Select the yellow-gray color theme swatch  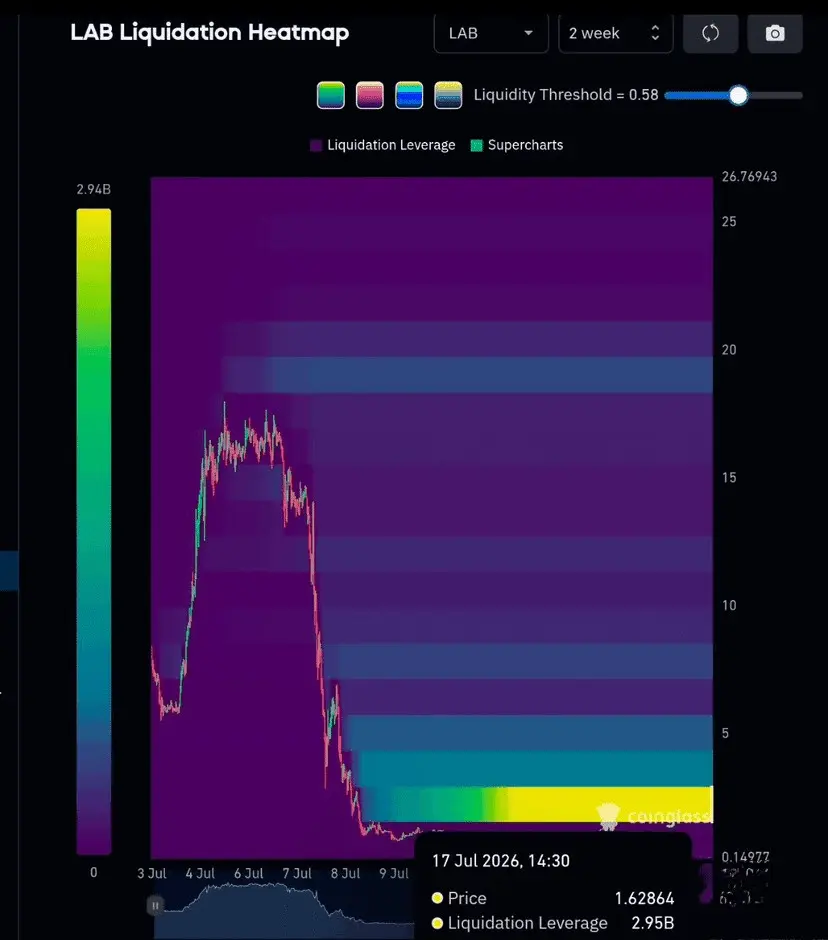448,95
